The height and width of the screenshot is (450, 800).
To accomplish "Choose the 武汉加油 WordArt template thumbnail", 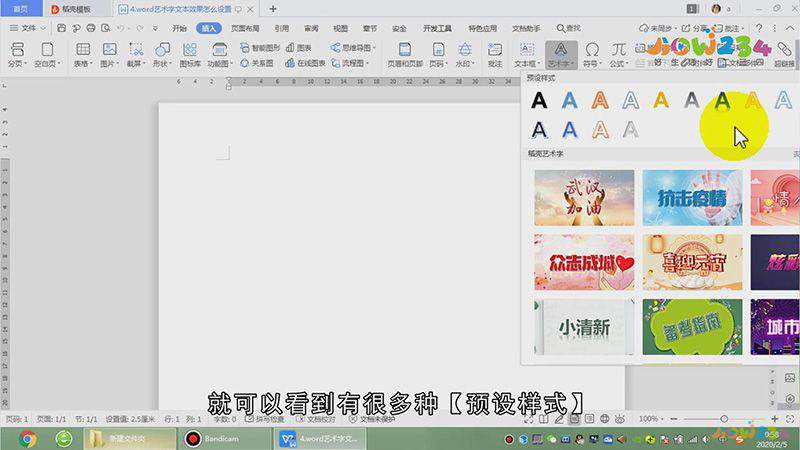I will point(584,198).
